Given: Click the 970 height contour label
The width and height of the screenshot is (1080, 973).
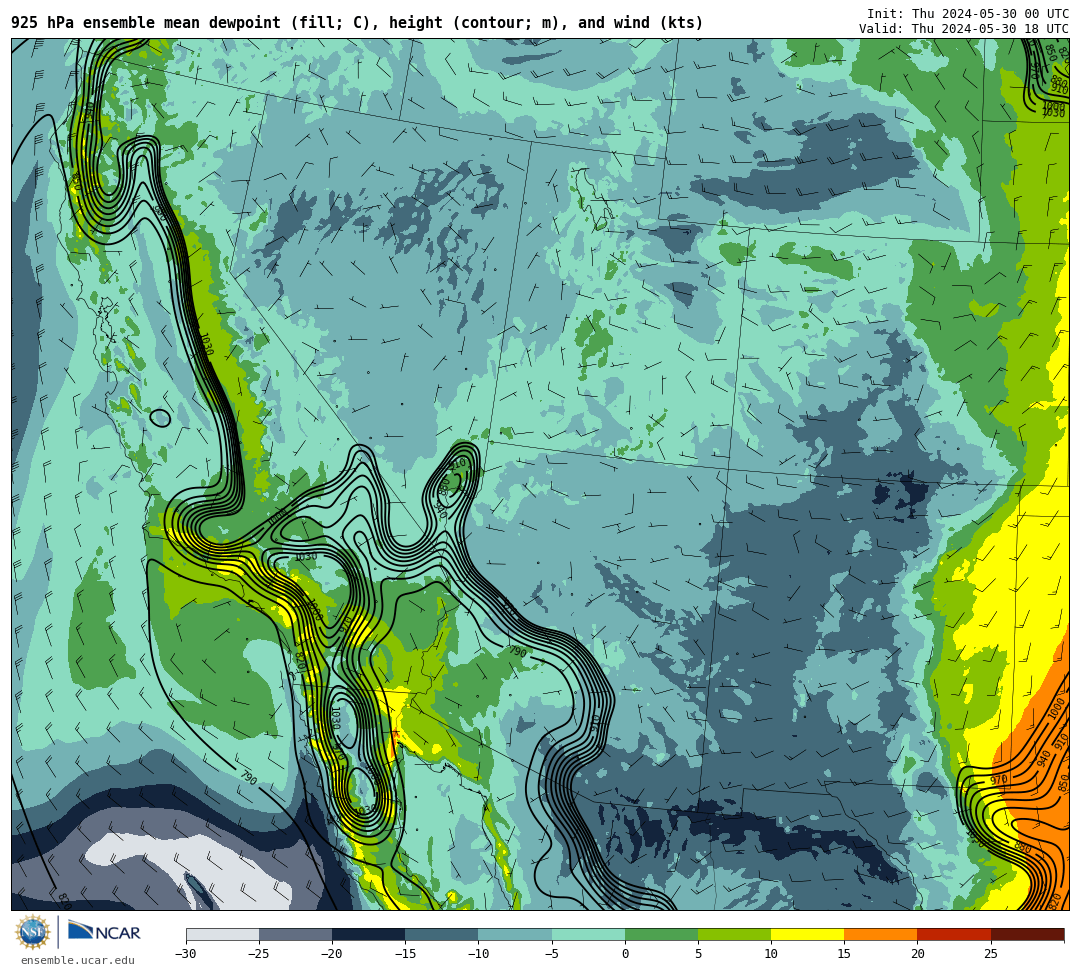Looking at the screenshot, I should [999, 780].
